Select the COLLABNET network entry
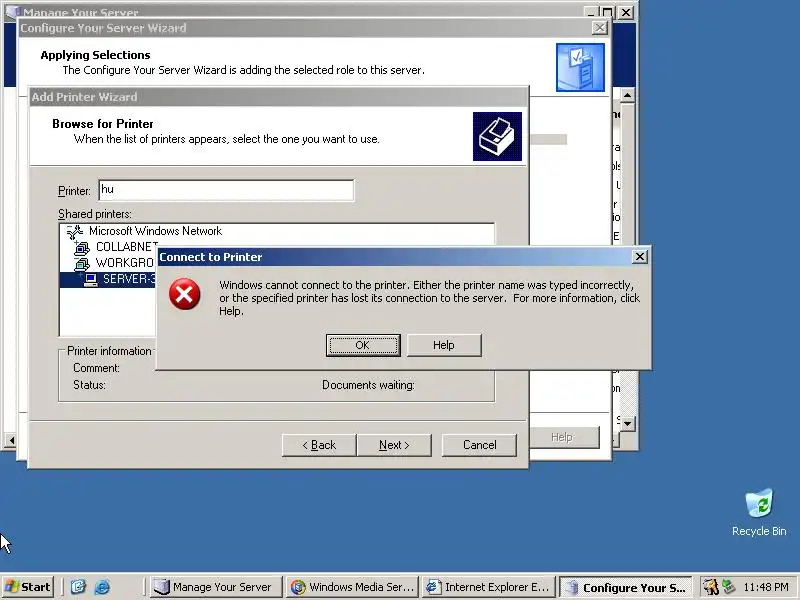Image resolution: width=800 pixels, height=600 pixels. tap(126, 247)
